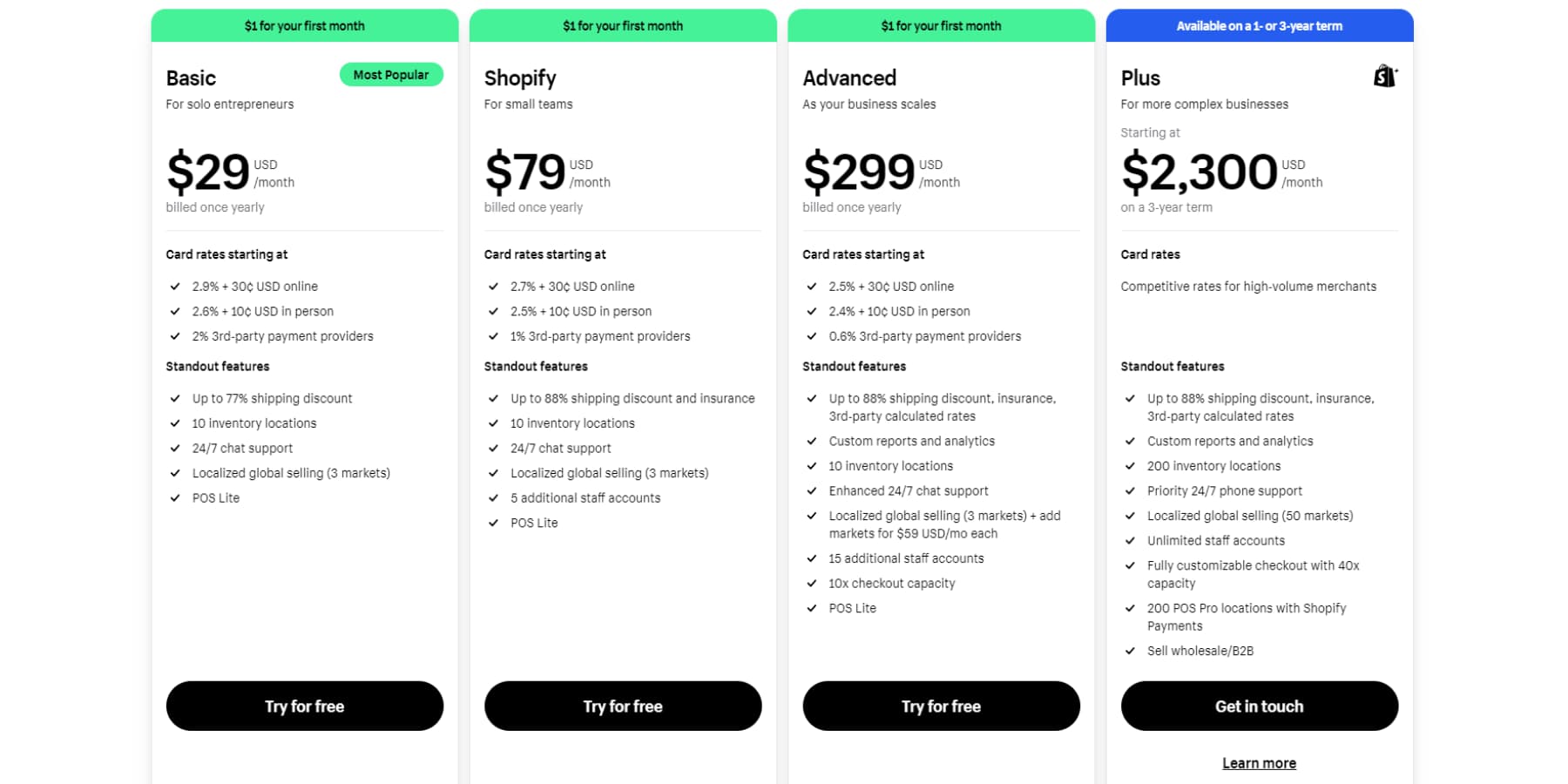Viewport: 1568px width, 784px height.
Task: Click the checkmark next to POS Lite on Basic
Action: (173, 498)
